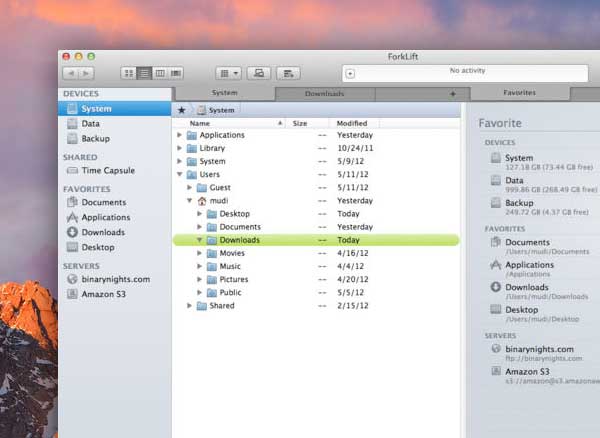Add a new tab with plus button
This screenshot has width=600, height=438.
pos(453,94)
